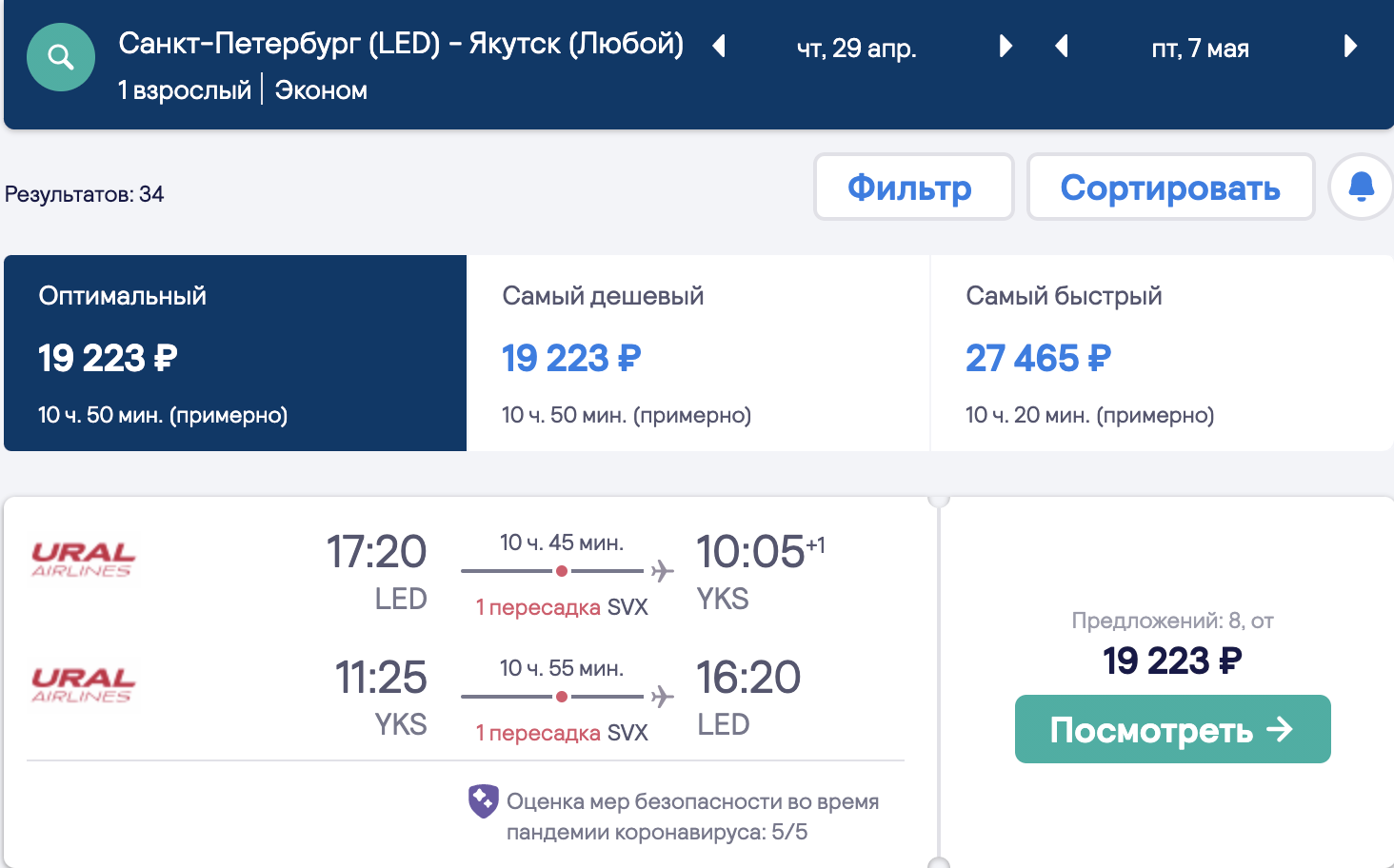Select the Самый быстрый tab
Viewport: 1394px width, 868px height.
[x=1162, y=353]
